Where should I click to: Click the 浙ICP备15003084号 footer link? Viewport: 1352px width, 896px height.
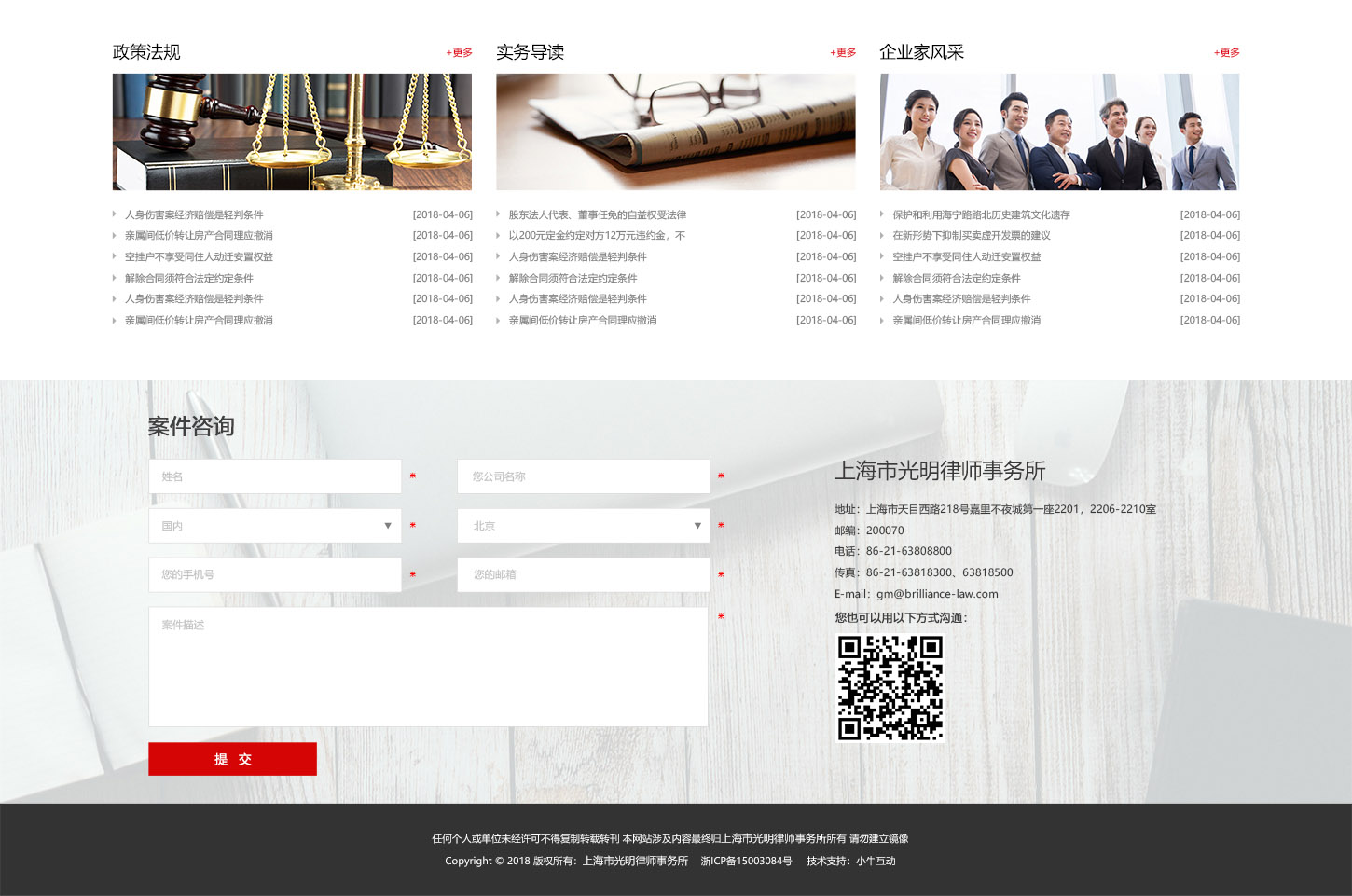coord(746,862)
